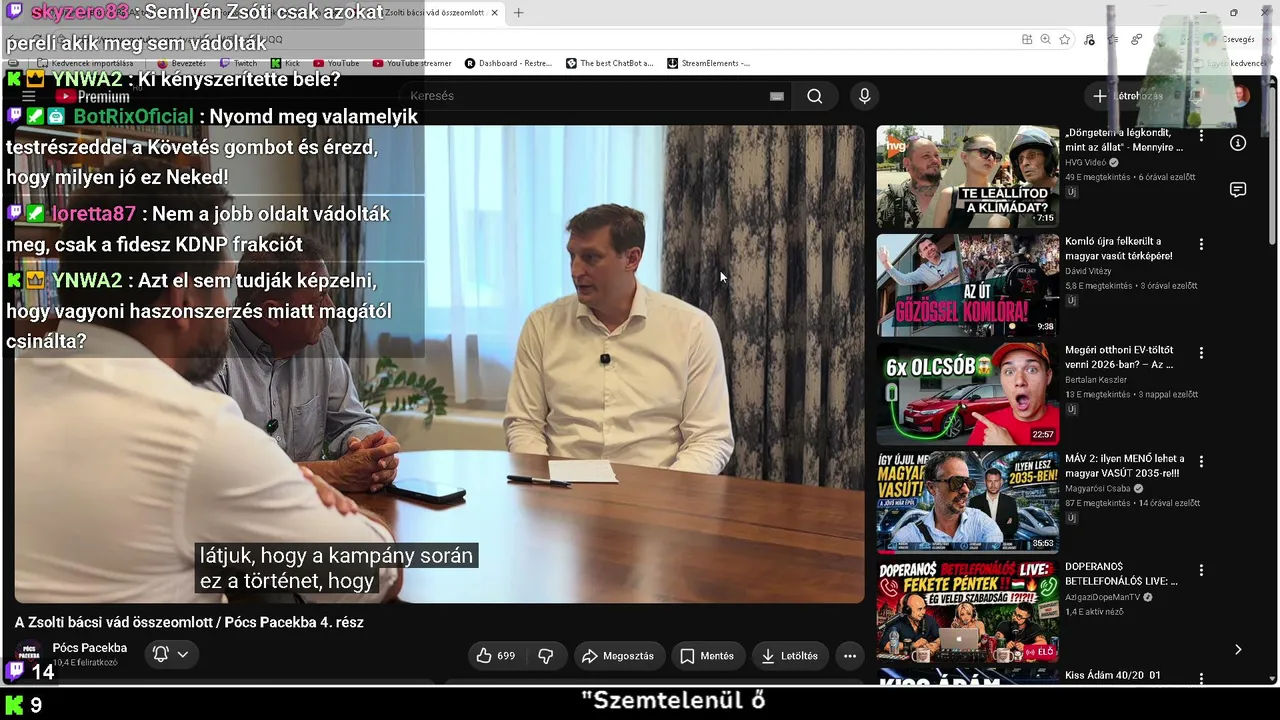Open The best ChatBot bookmark

[610, 63]
